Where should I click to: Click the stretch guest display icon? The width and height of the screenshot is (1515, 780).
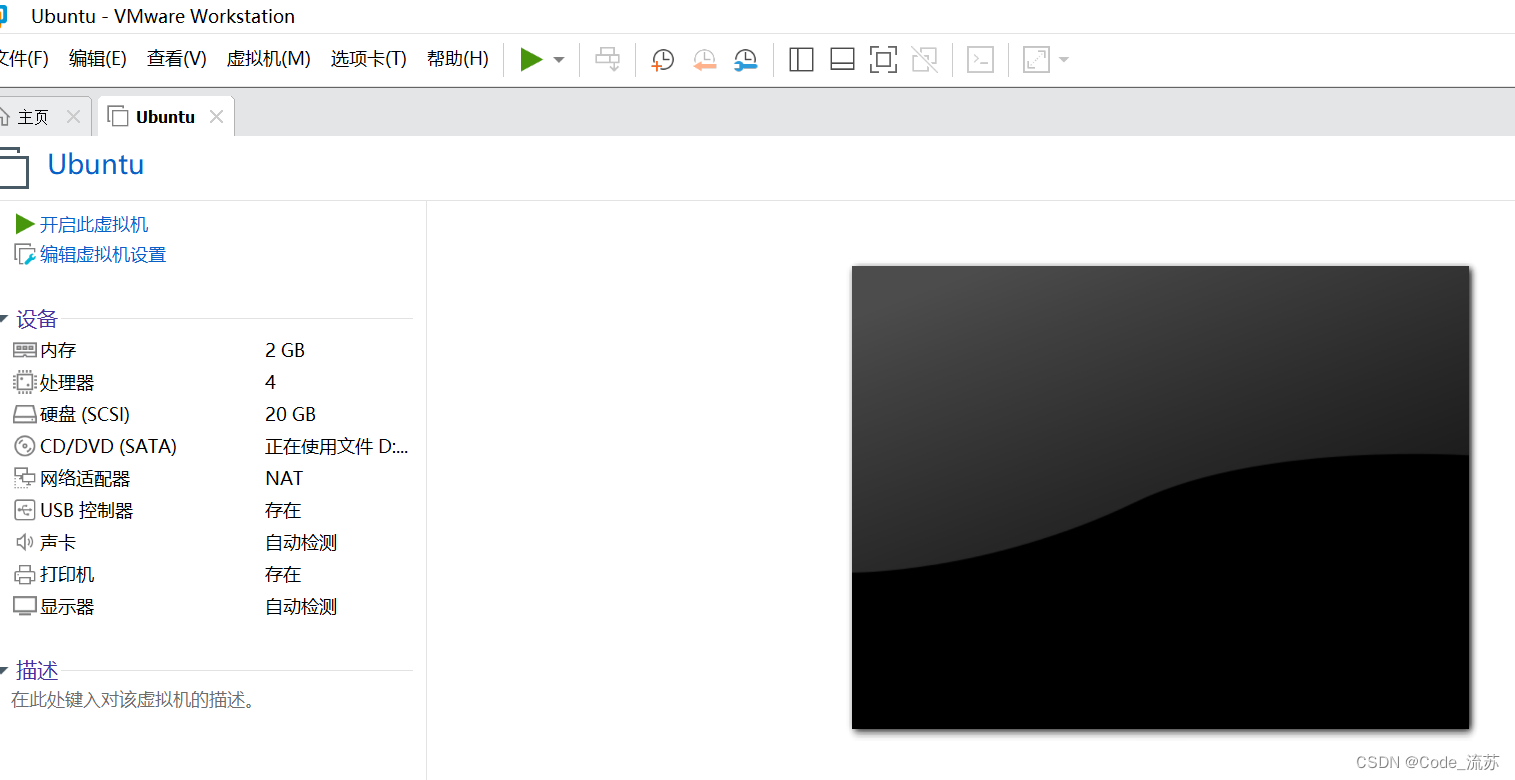point(1036,60)
